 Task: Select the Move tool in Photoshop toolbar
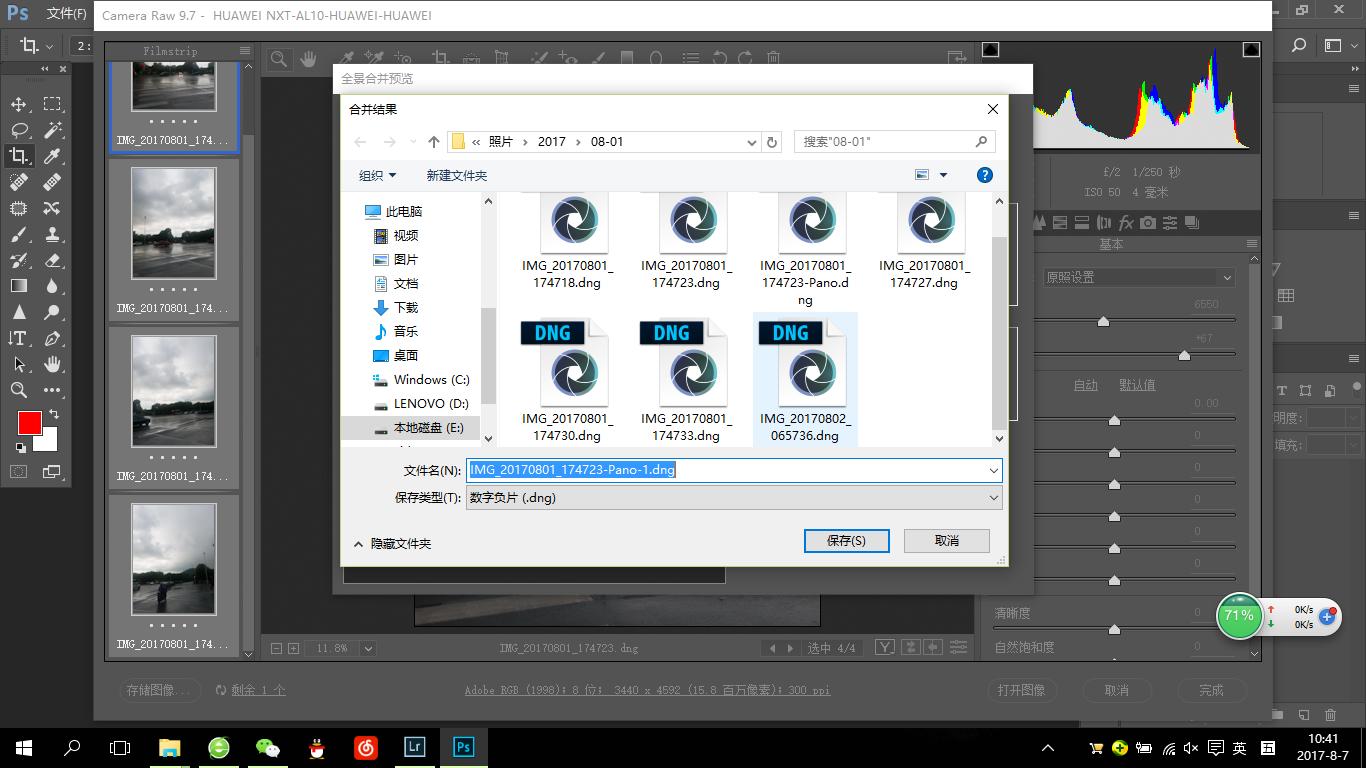pos(19,104)
